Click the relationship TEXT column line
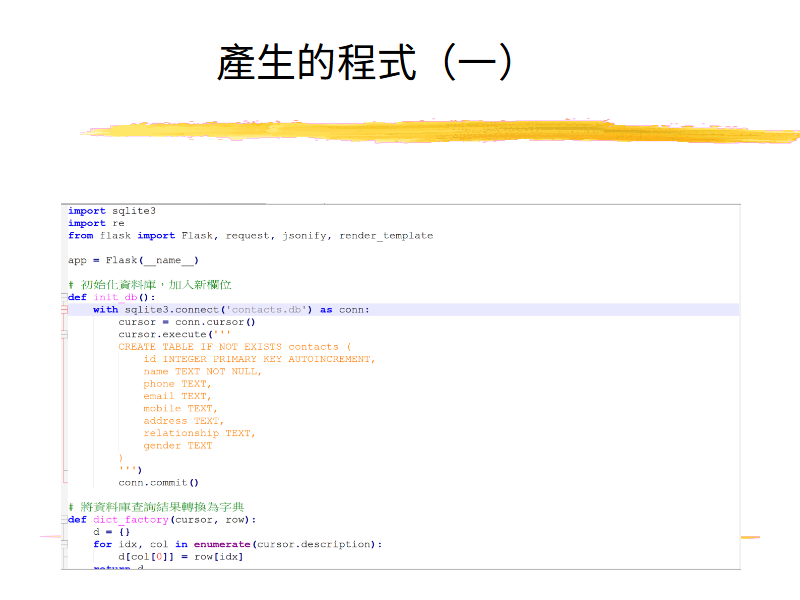Screen dimensions: 800x600 click(x=199, y=433)
